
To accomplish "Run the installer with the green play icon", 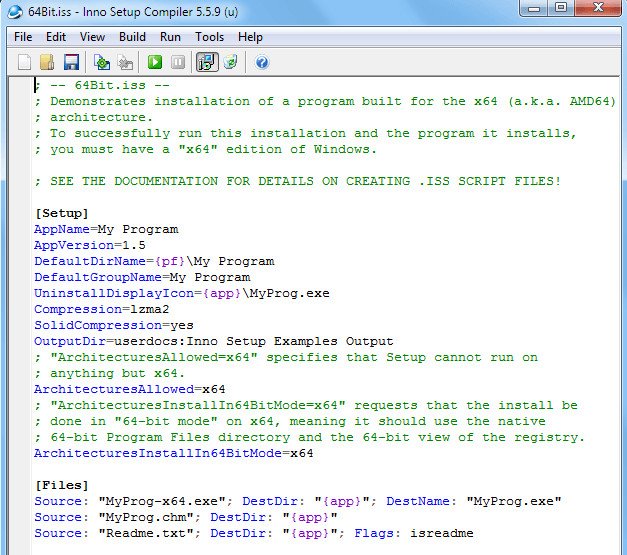I will coord(155,62).
